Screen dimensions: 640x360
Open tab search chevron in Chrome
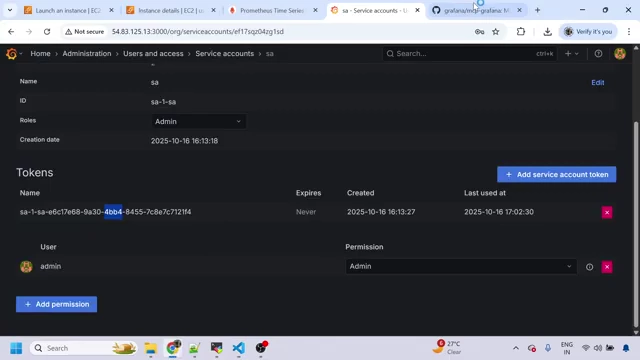pyautogui.click(x=10, y=10)
